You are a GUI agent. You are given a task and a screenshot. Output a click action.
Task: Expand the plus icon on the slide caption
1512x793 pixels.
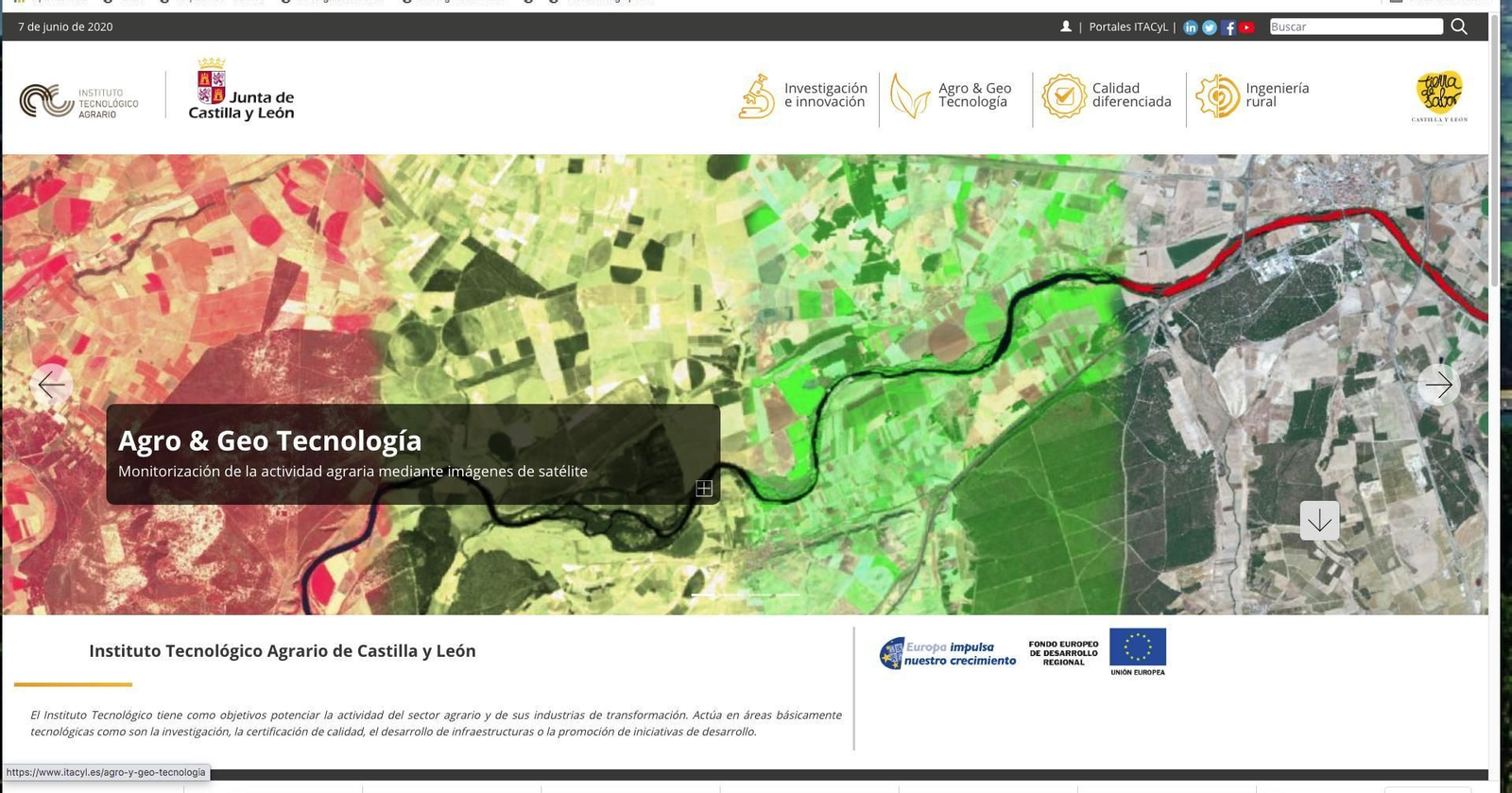coord(704,488)
